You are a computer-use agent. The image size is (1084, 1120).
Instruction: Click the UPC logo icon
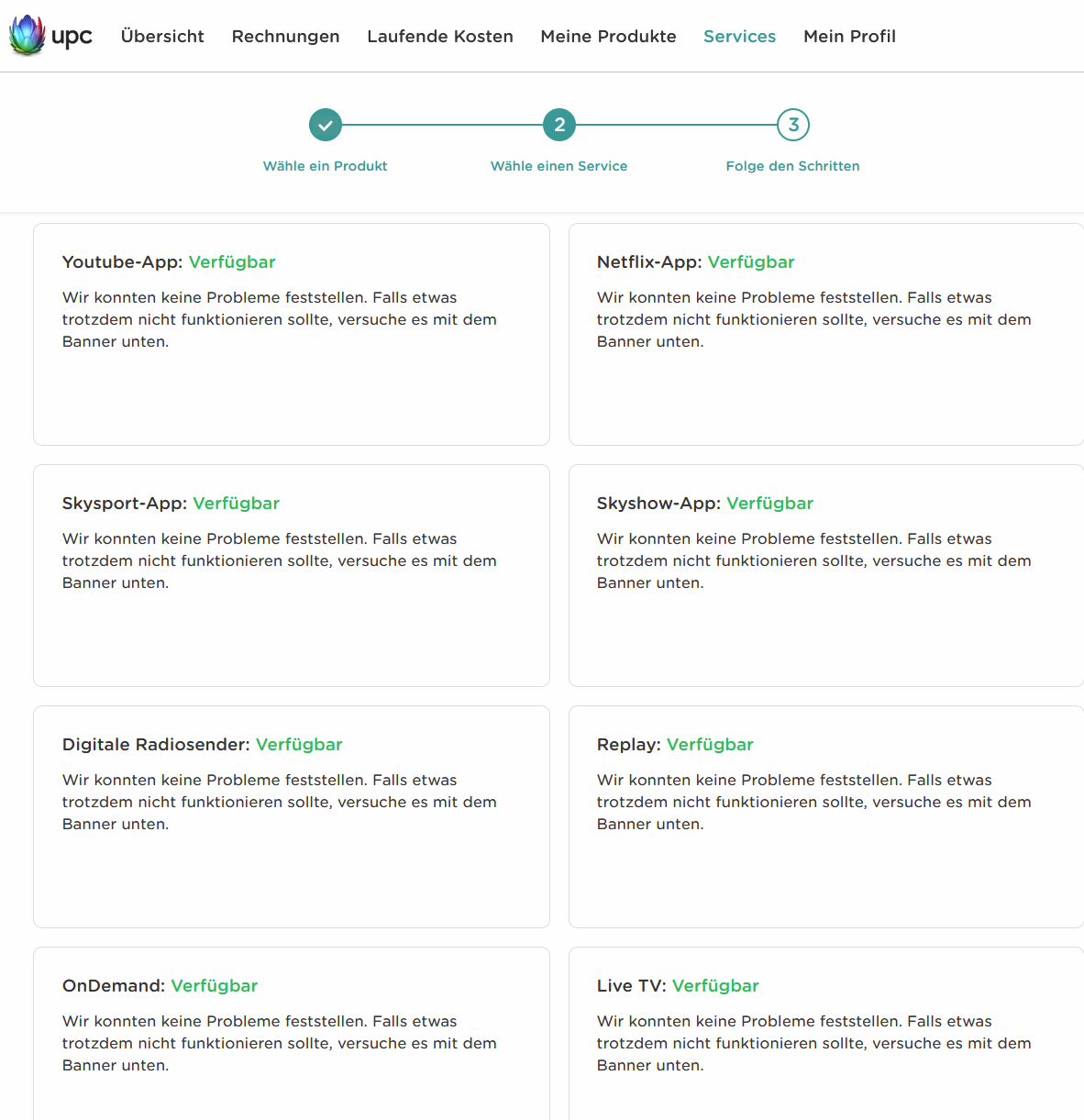(28, 36)
